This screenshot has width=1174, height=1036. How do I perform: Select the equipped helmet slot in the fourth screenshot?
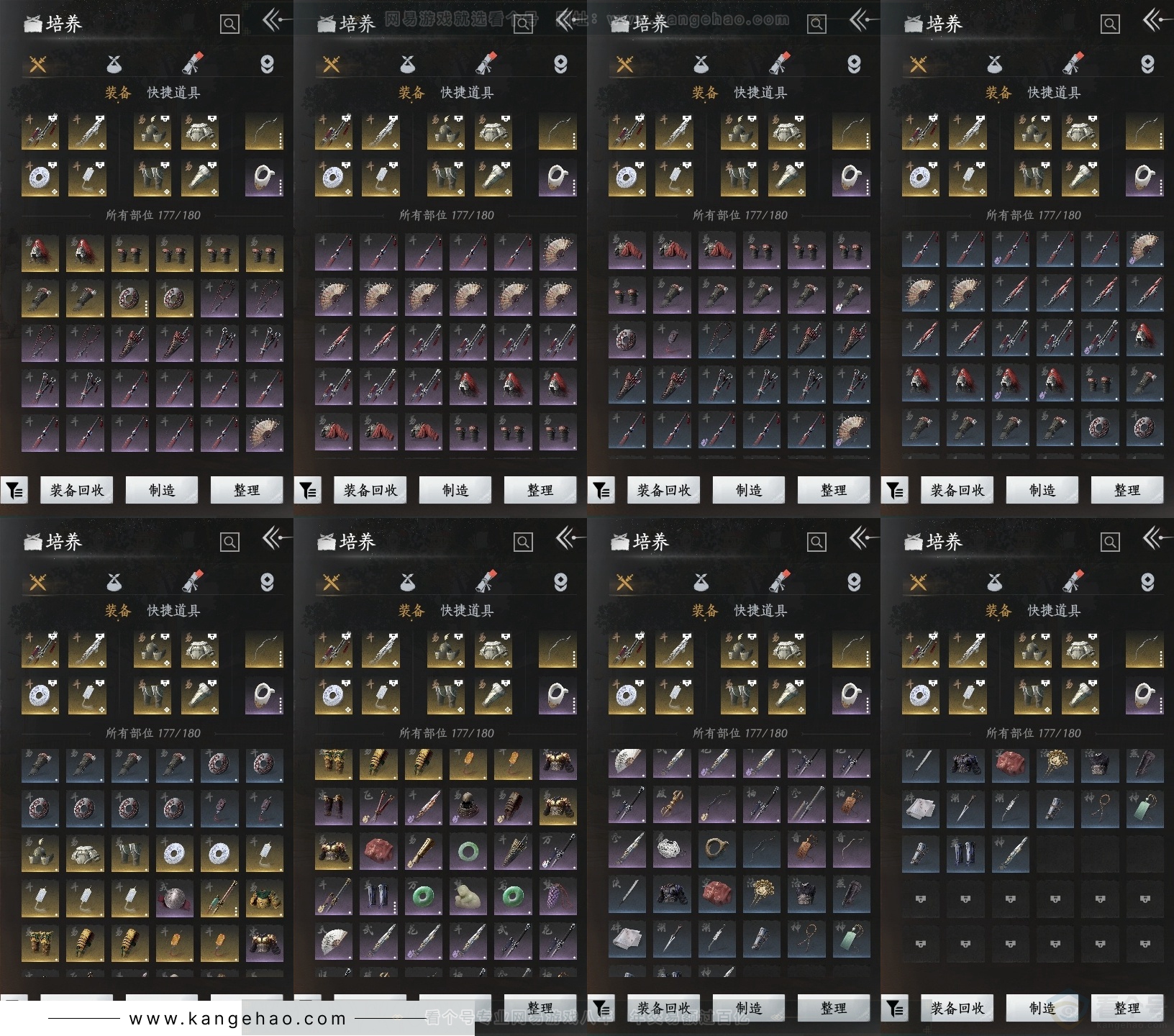[1033, 131]
